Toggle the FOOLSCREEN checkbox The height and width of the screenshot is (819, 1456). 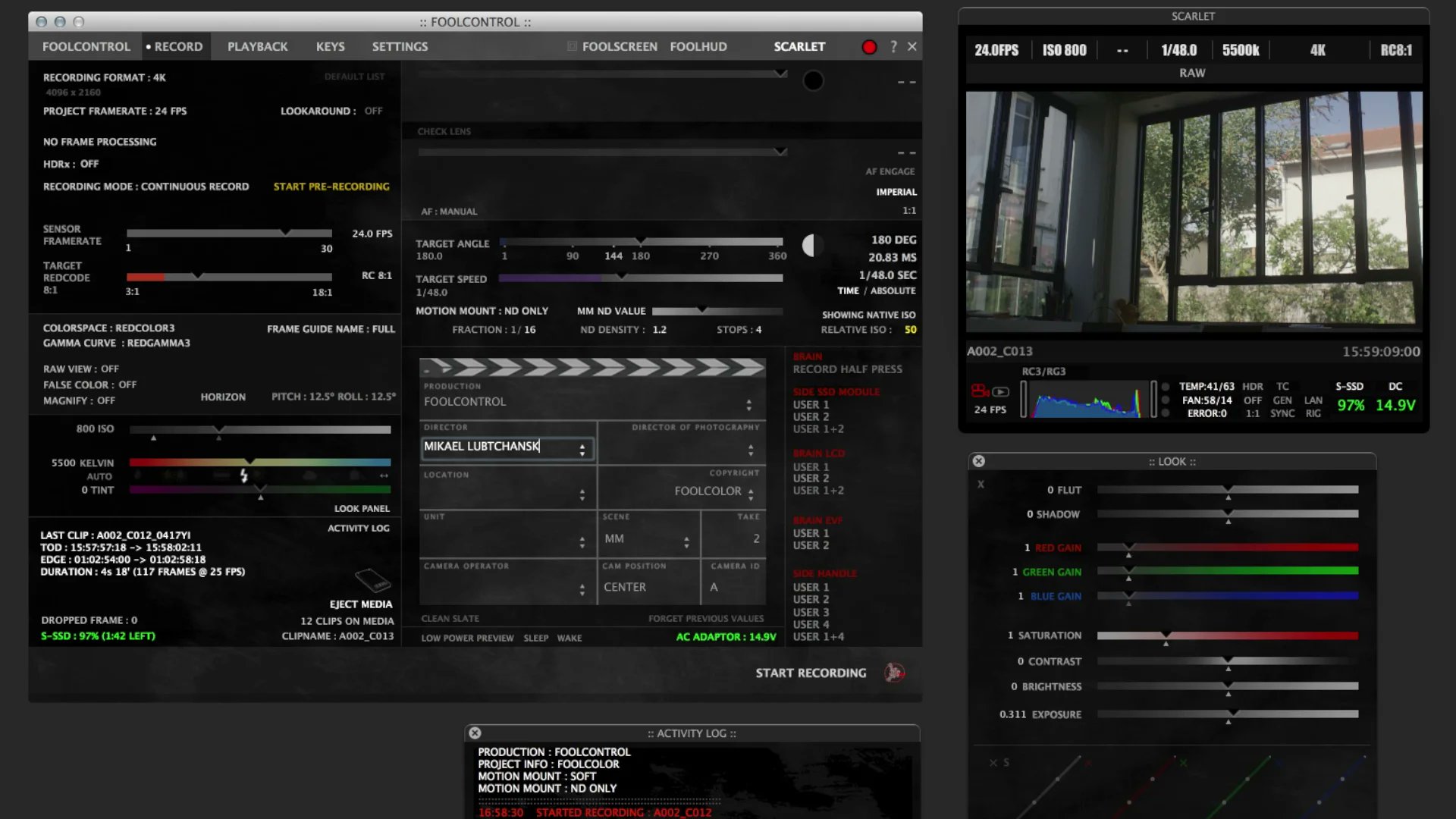click(x=573, y=47)
